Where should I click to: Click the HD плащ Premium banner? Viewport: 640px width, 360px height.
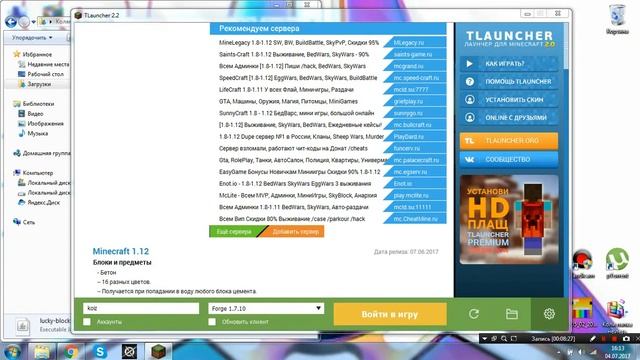coord(509,220)
